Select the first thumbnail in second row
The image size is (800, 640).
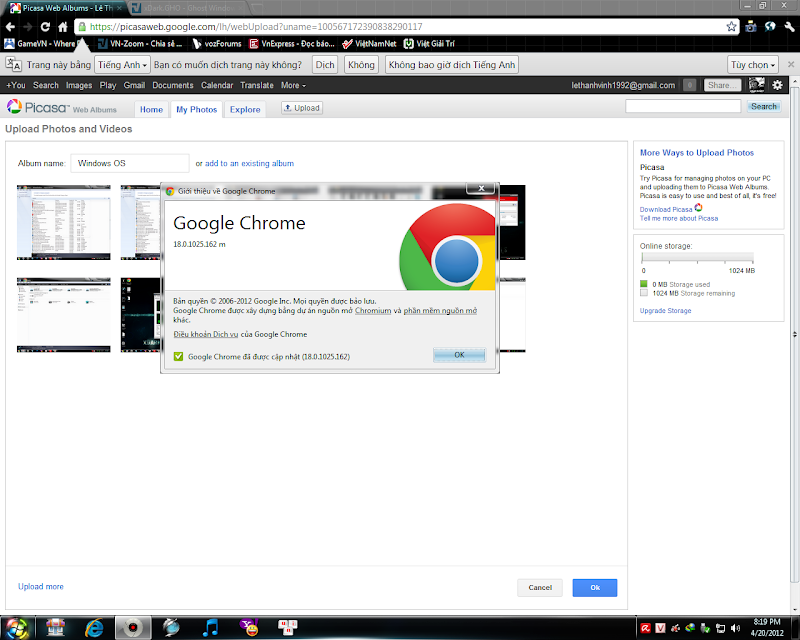pos(64,315)
